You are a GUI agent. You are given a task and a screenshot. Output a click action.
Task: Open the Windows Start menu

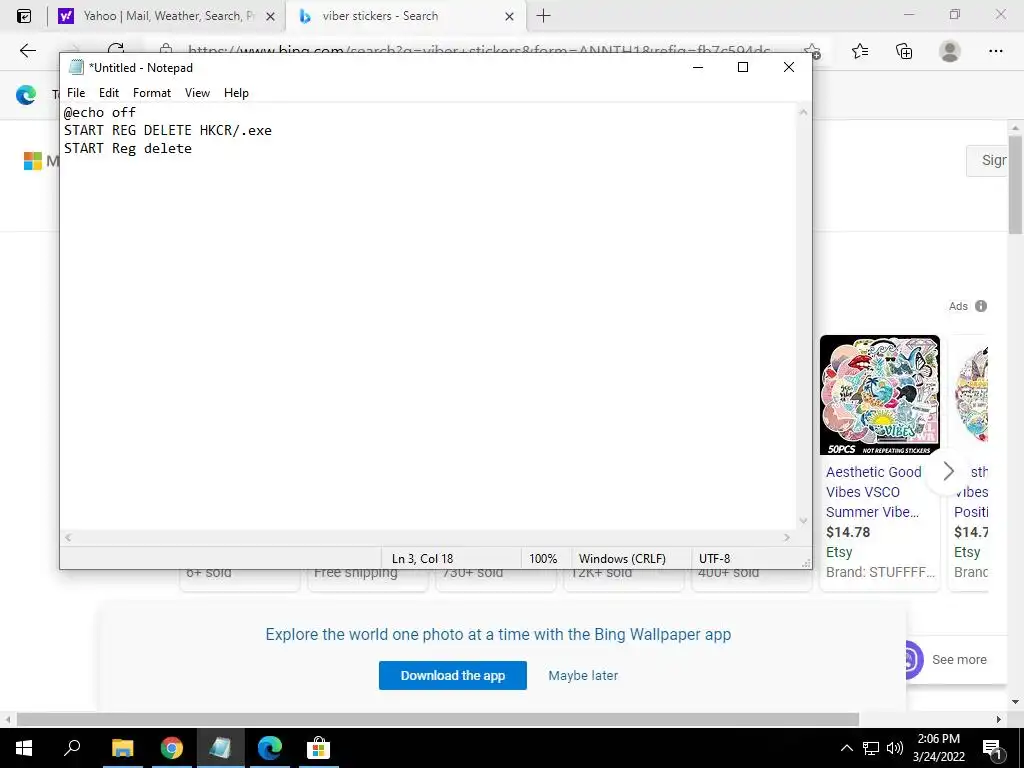click(x=24, y=748)
